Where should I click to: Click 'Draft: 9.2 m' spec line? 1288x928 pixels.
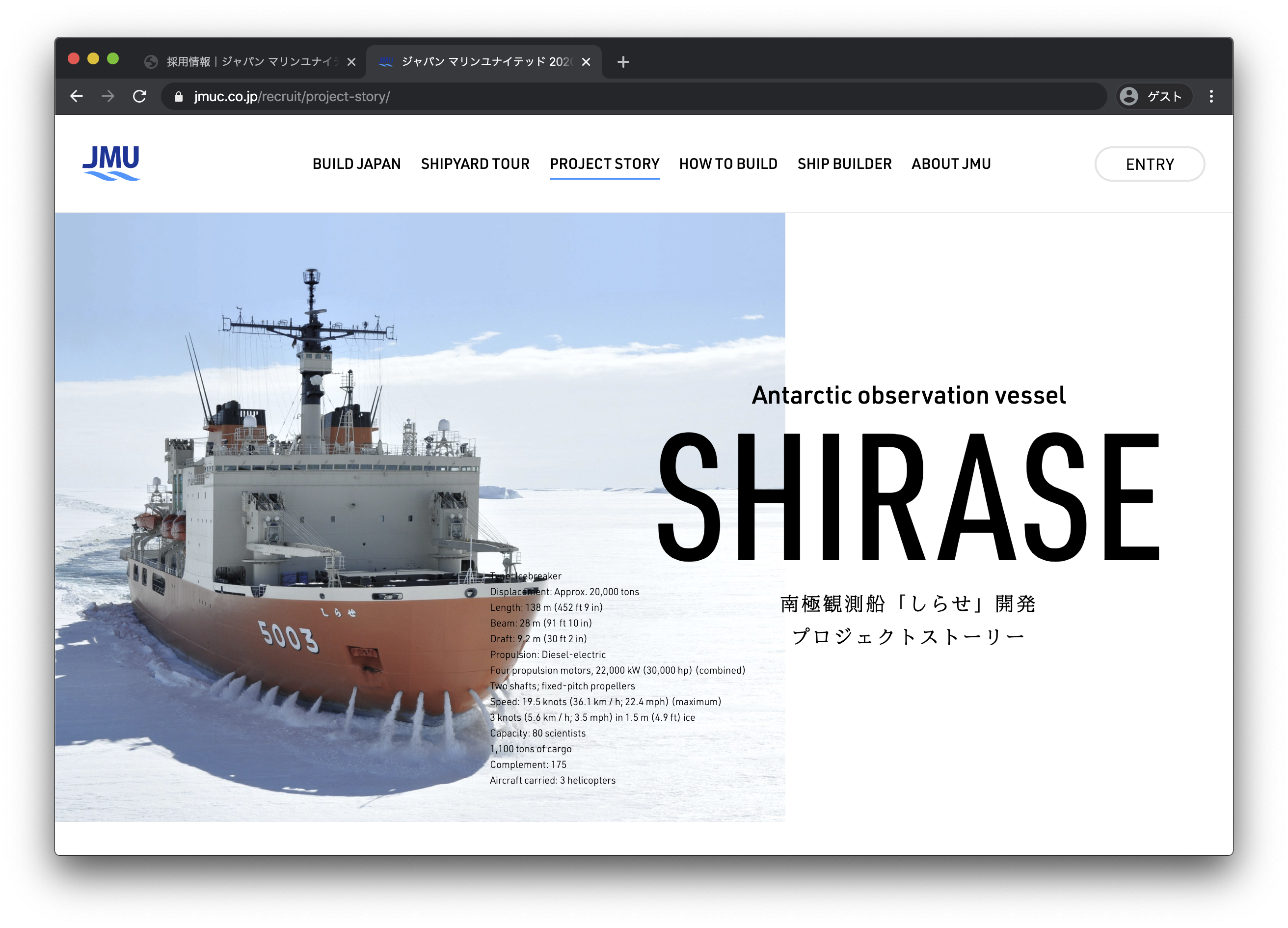click(x=538, y=639)
